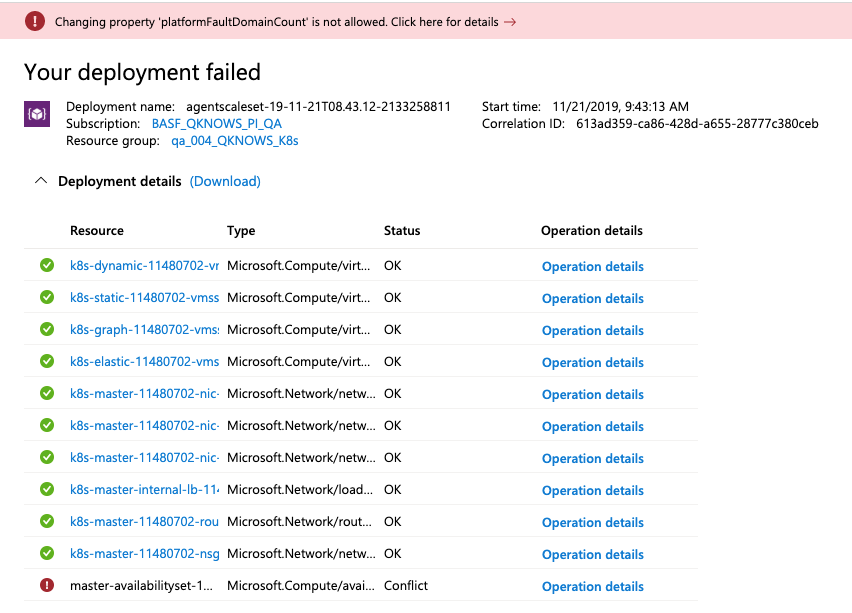Open the k8s-master-11480702-rou resource link
852x613 pixels.
[145, 522]
